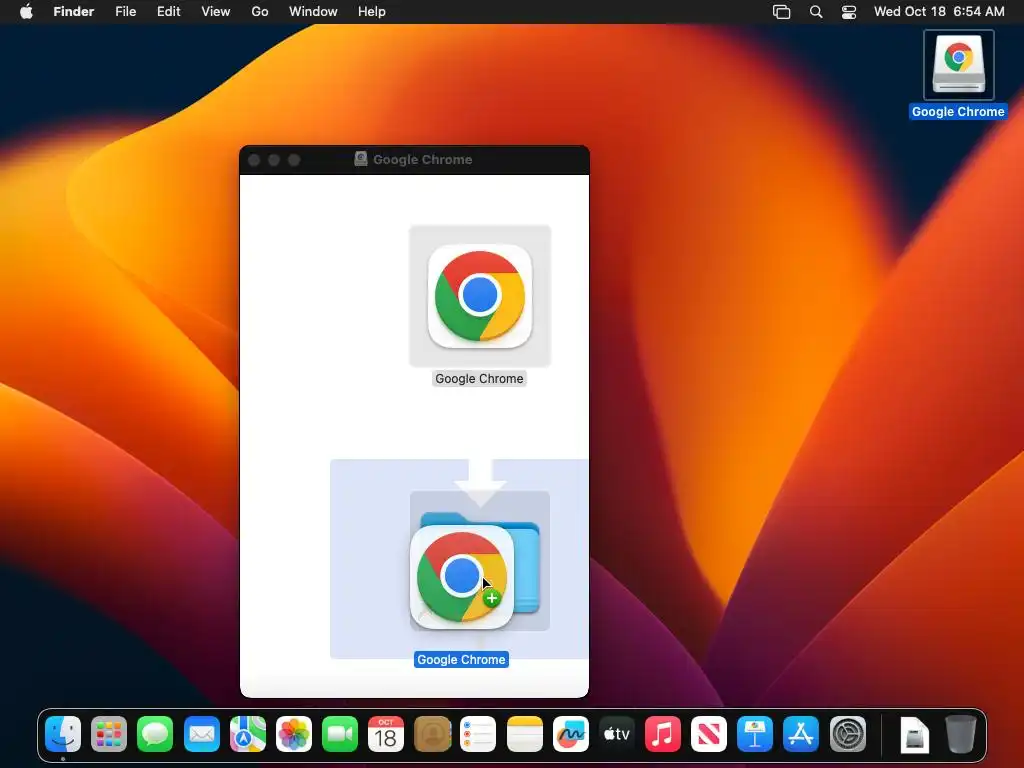This screenshot has width=1024, height=768.
Task: Open the Finder menu
Action: click(x=74, y=12)
